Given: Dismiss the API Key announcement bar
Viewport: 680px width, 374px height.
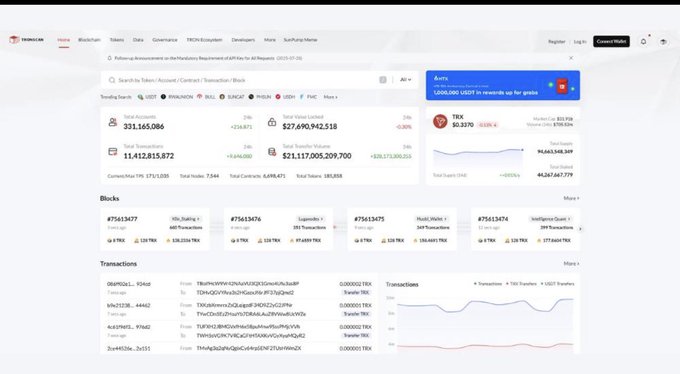Looking at the screenshot, I should [571, 58].
